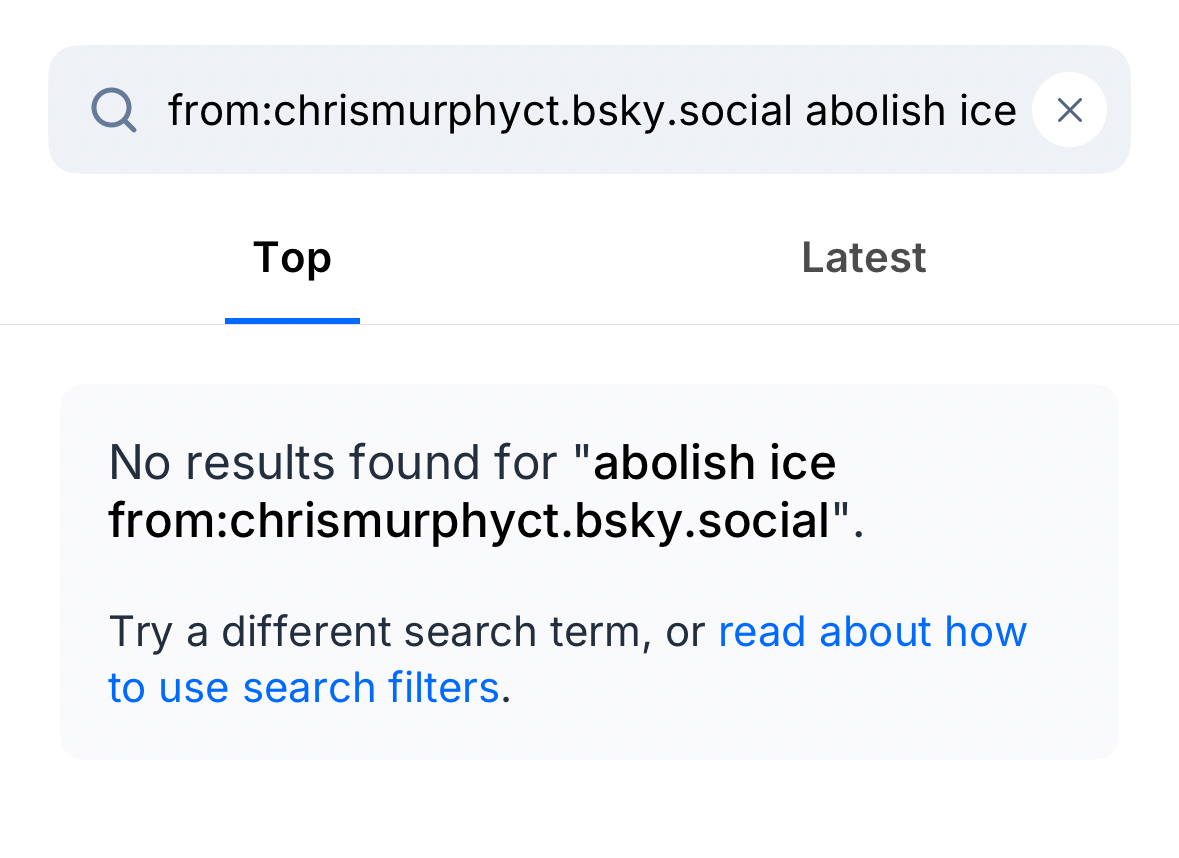This screenshot has width=1179, height=858.
Task: Click the rounded search bar background
Action: 590,158
